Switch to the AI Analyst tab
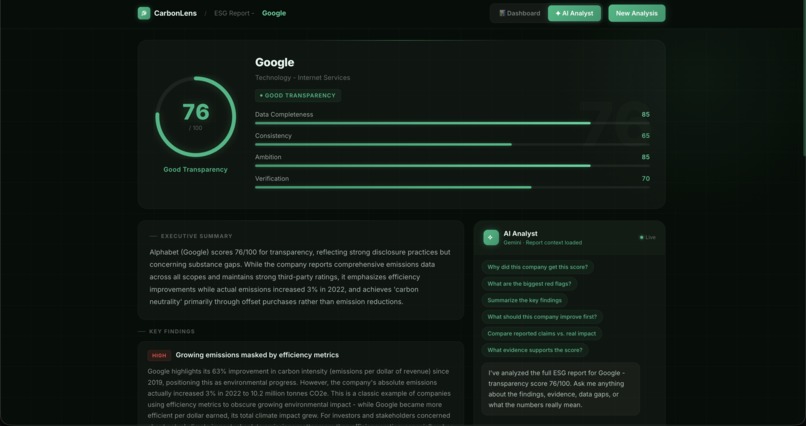This screenshot has height=426, width=806. (574, 13)
